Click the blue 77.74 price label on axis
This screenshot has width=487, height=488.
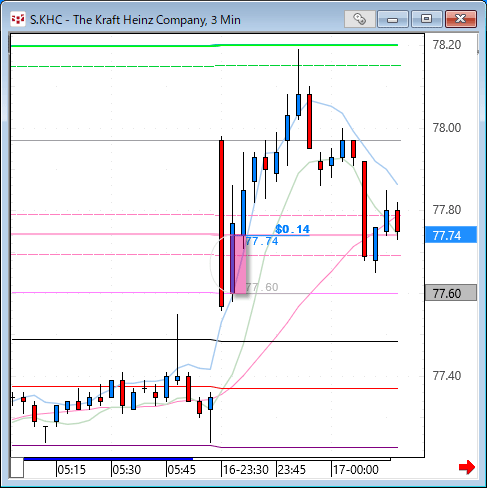[x=451, y=235]
